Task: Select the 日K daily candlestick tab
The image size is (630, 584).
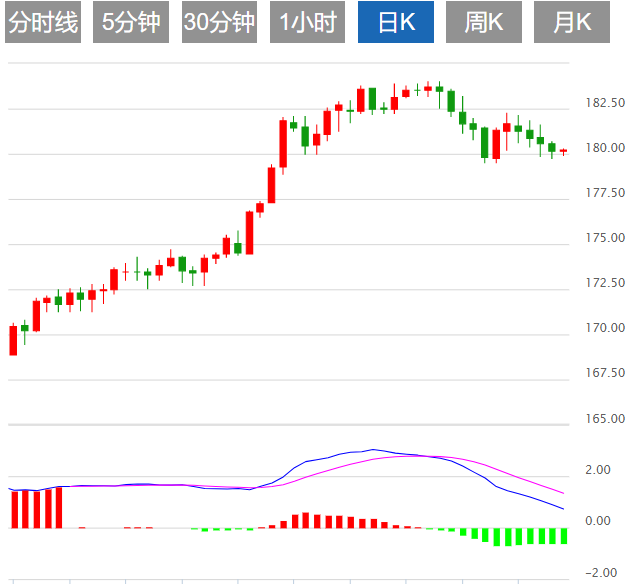Action: coord(396,22)
